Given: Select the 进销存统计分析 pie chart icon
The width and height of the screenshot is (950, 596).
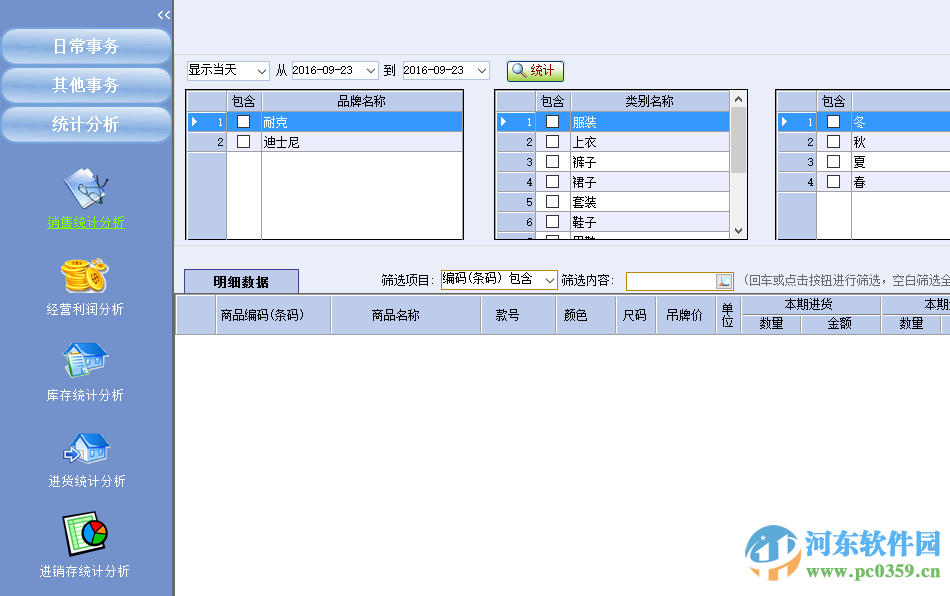Looking at the screenshot, I should click(x=85, y=537).
